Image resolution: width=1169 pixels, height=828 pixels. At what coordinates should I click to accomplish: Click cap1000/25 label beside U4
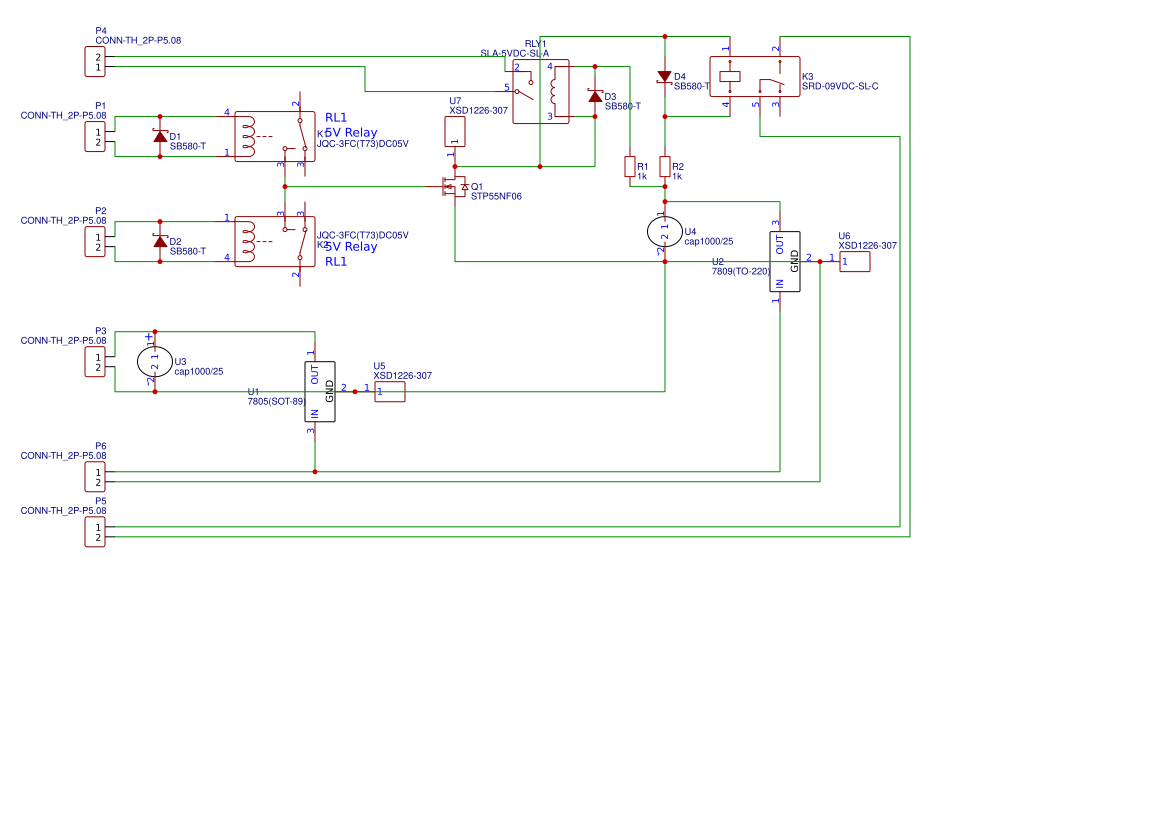click(708, 241)
